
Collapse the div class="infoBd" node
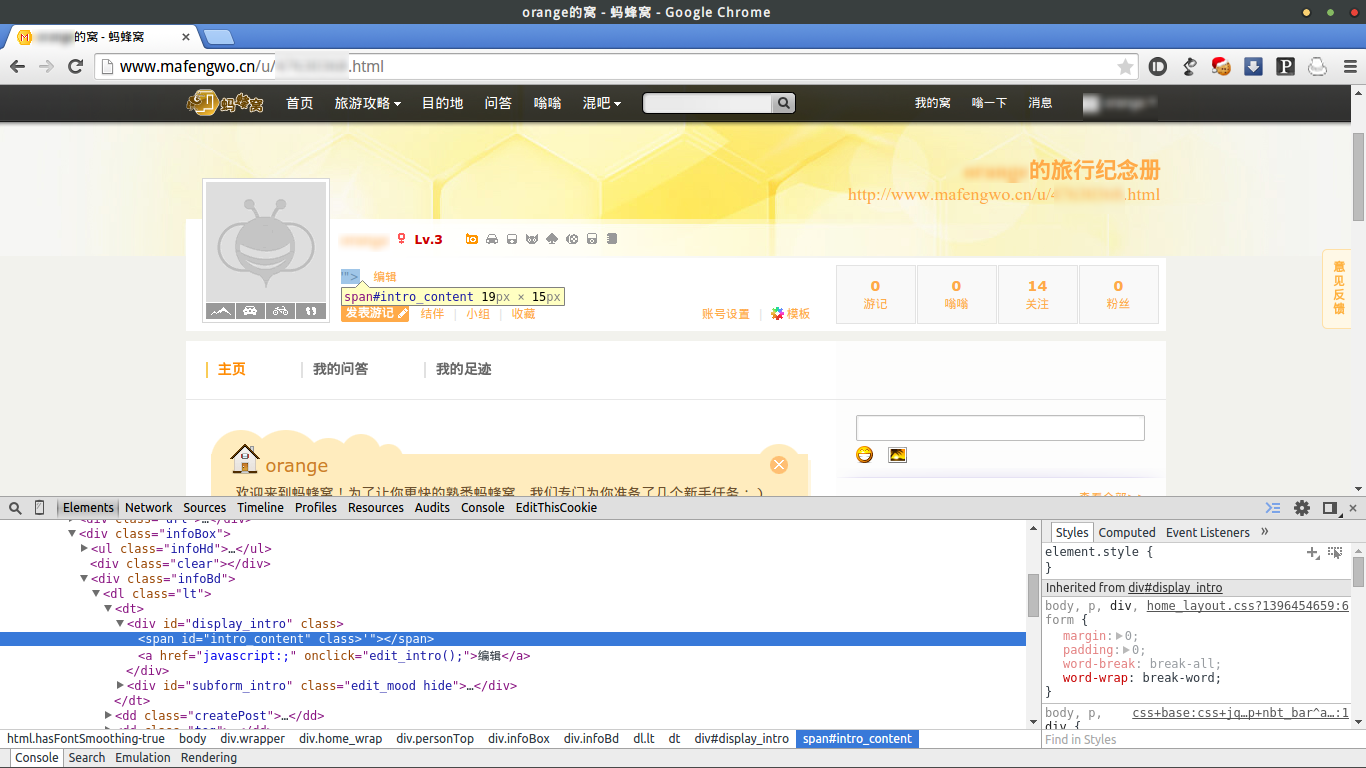coord(84,579)
